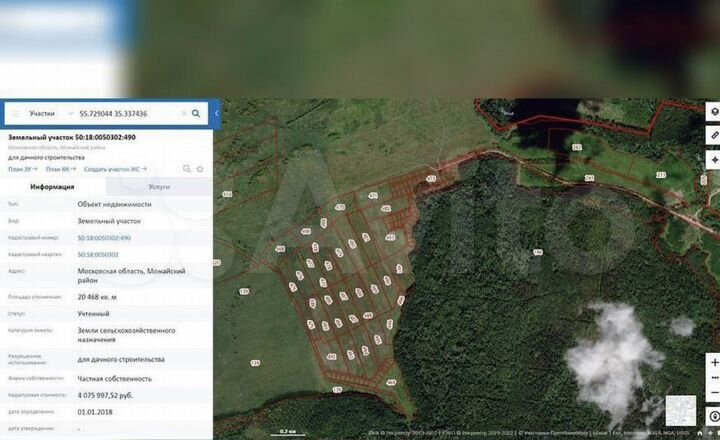The width and height of the screenshot is (720, 440).
Task: Zoom out the map with minus
Action: tap(713, 396)
